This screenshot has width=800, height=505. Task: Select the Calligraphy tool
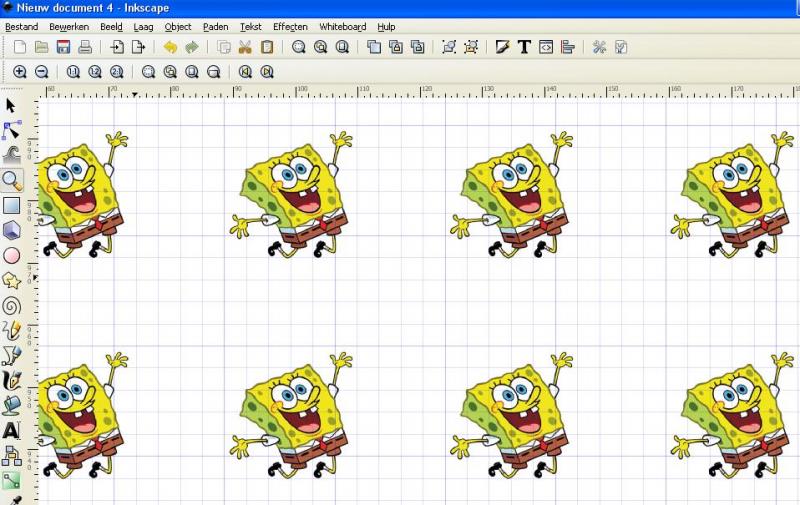[x=11, y=381]
